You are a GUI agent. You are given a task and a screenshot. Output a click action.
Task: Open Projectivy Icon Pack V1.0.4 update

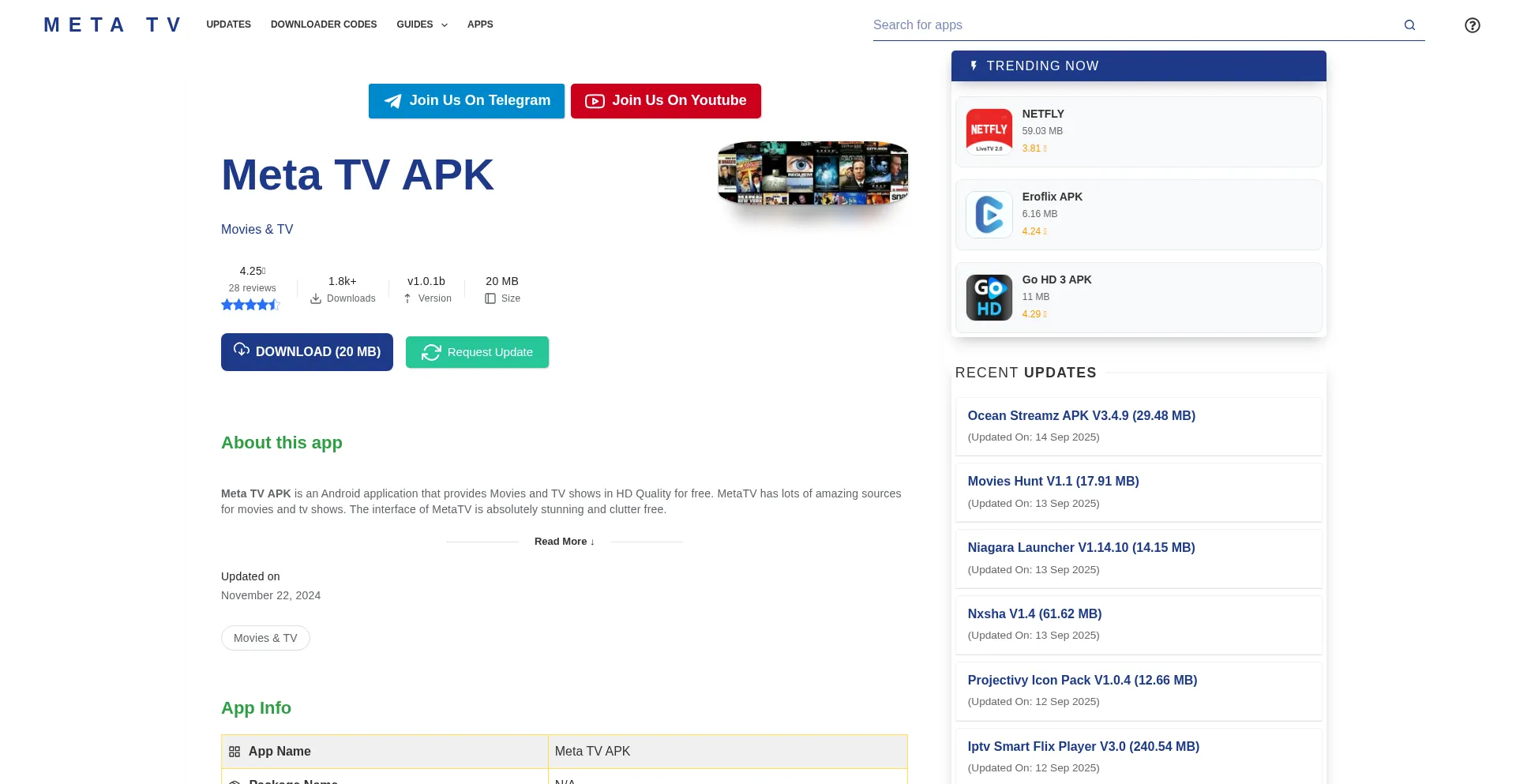1083,680
